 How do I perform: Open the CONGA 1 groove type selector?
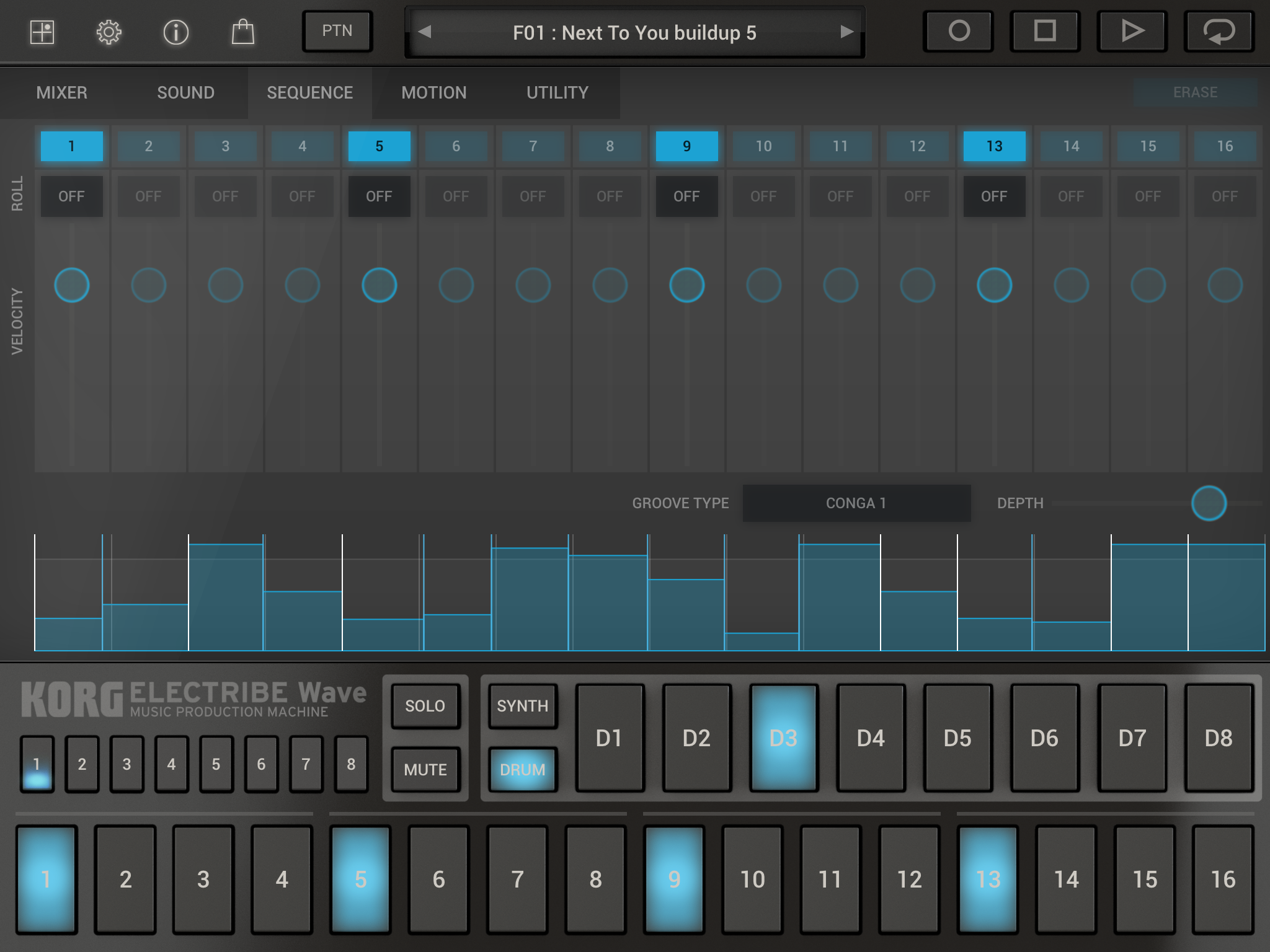(x=856, y=503)
